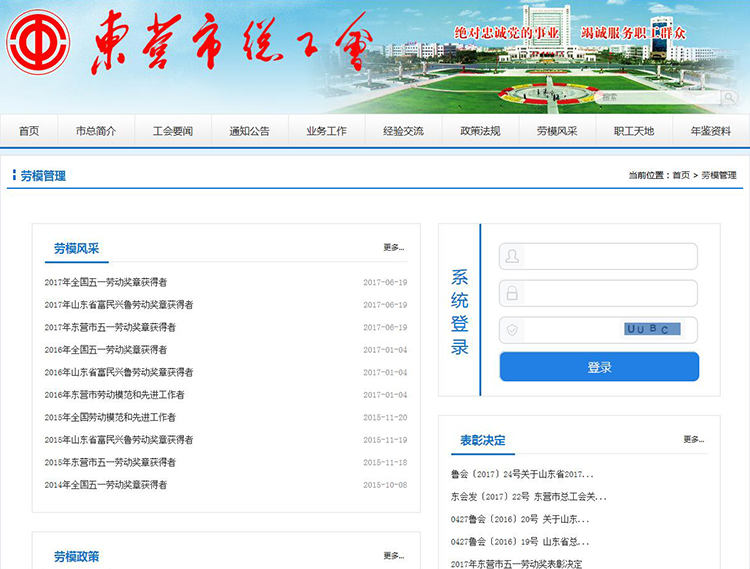The width and height of the screenshot is (750, 569).
Task: Click the 表彰决定 section heading tab
Action: 483,440
